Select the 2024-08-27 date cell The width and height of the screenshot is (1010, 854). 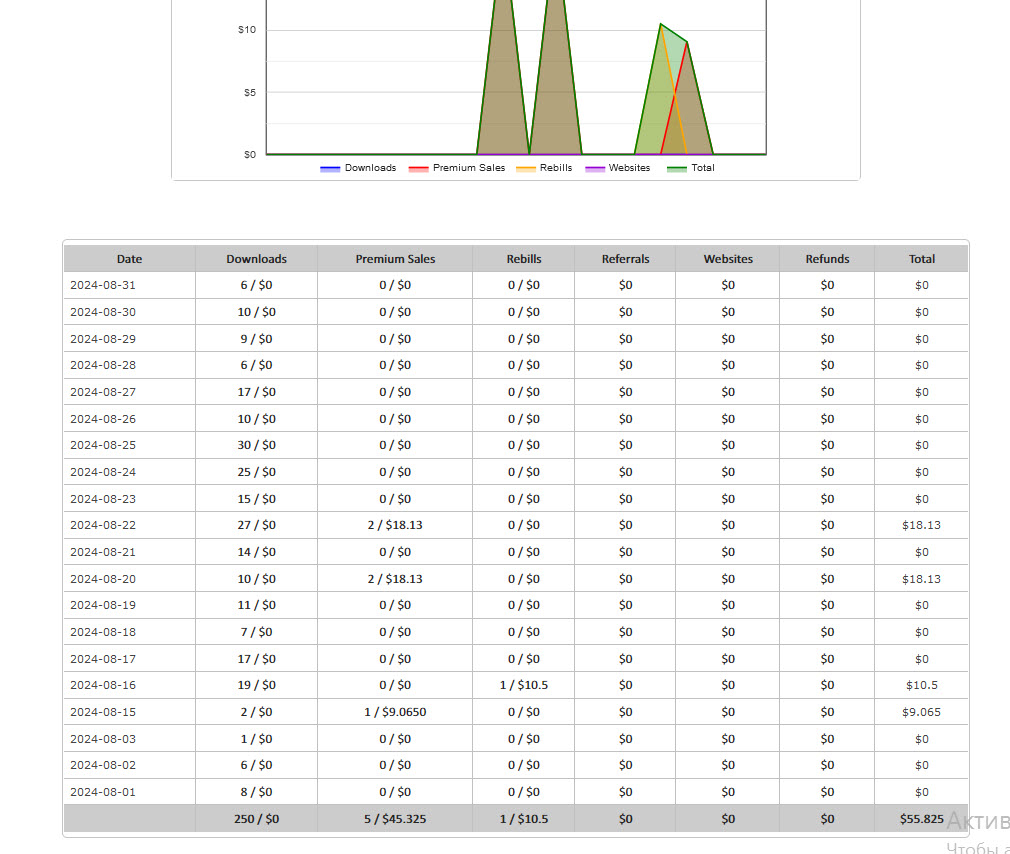pyautogui.click(x=129, y=392)
